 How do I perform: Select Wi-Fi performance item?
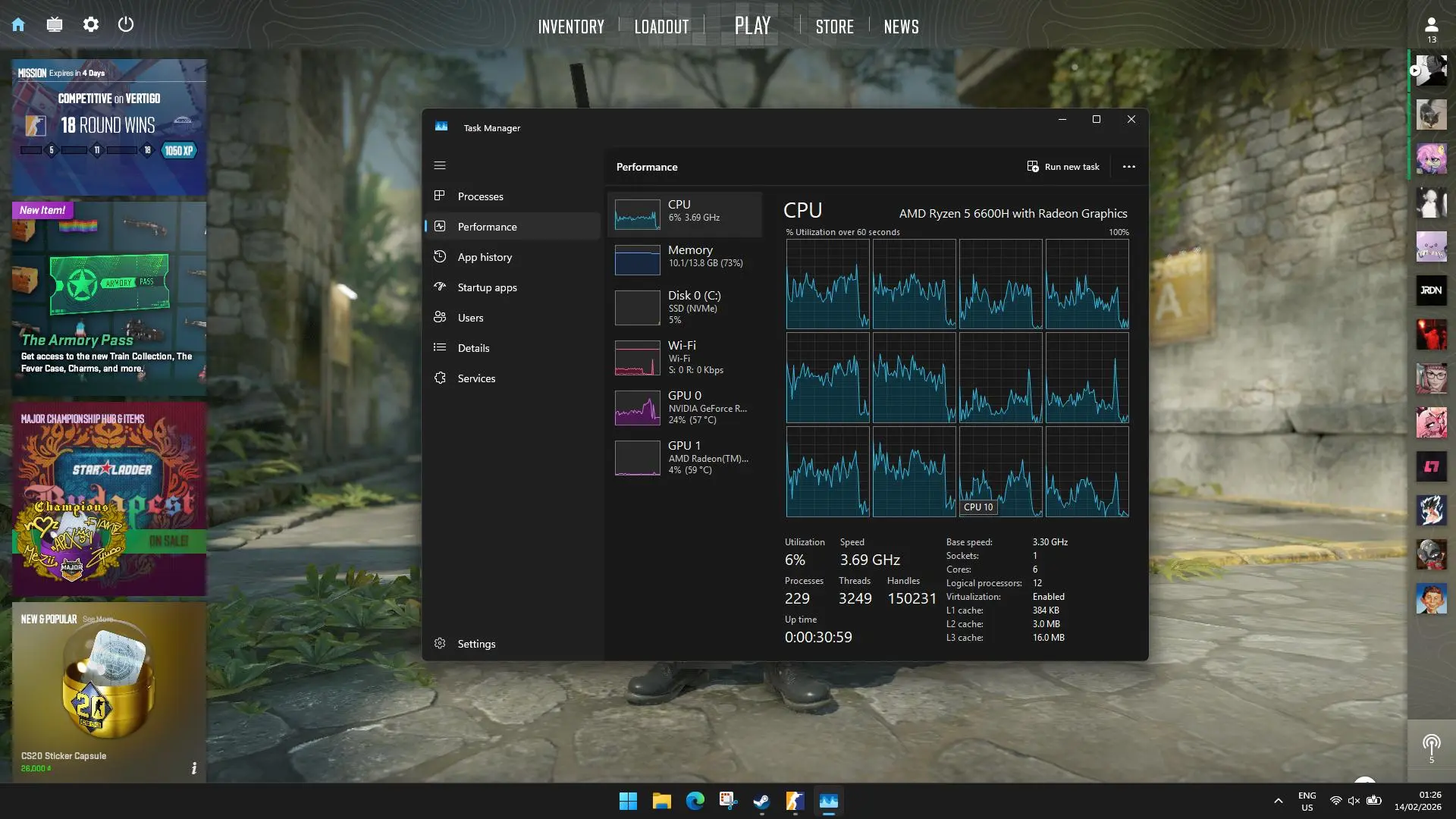pos(685,357)
